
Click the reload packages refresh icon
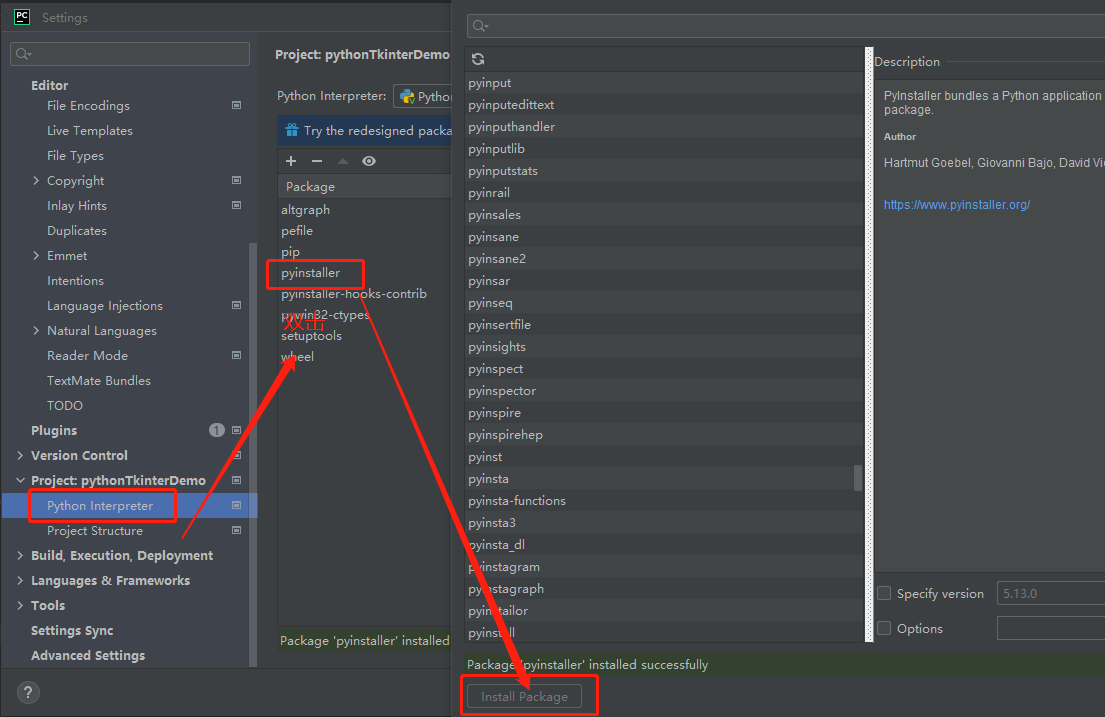[x=478, y=59]
